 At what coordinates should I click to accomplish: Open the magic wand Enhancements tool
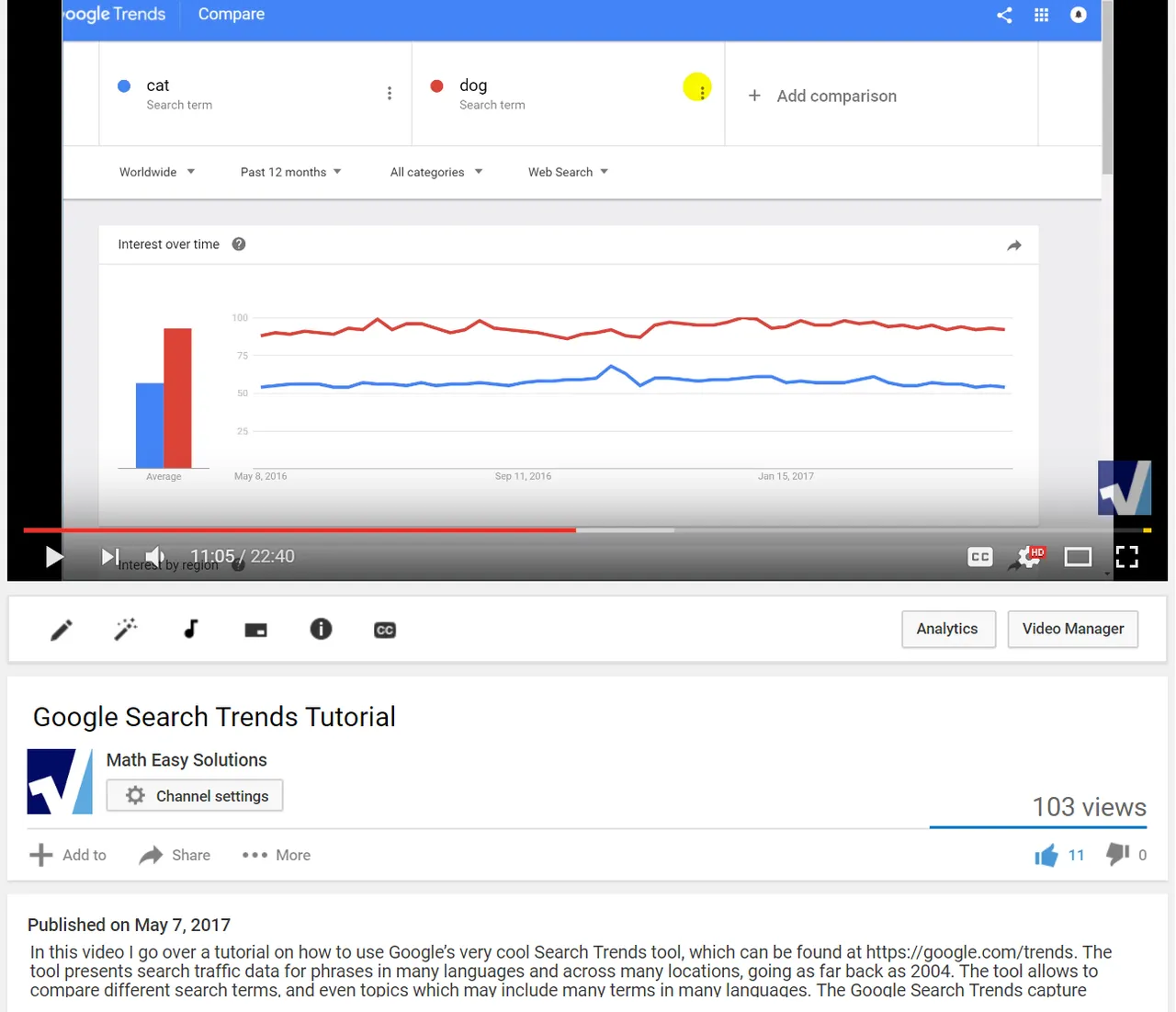(126, 630)
